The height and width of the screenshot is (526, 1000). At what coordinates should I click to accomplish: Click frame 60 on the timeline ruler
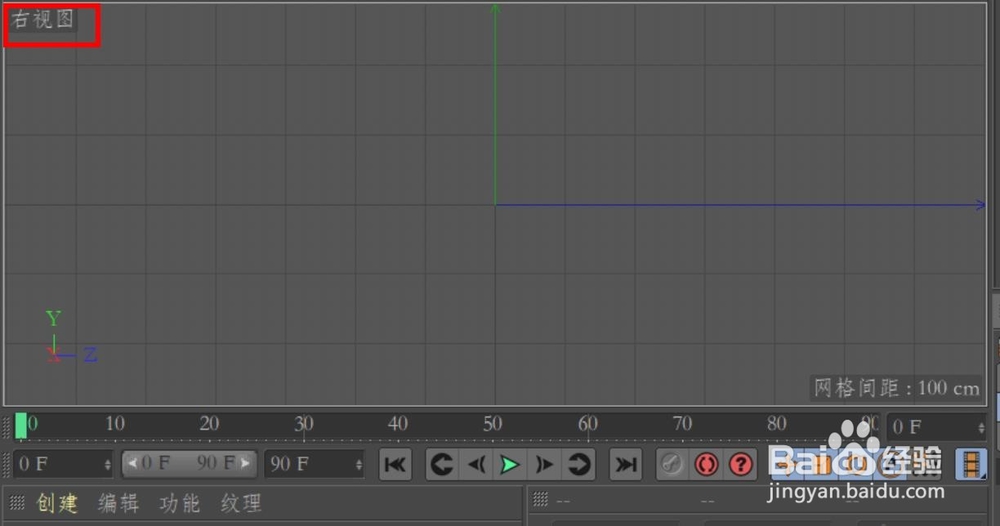(x=587, y=423)
